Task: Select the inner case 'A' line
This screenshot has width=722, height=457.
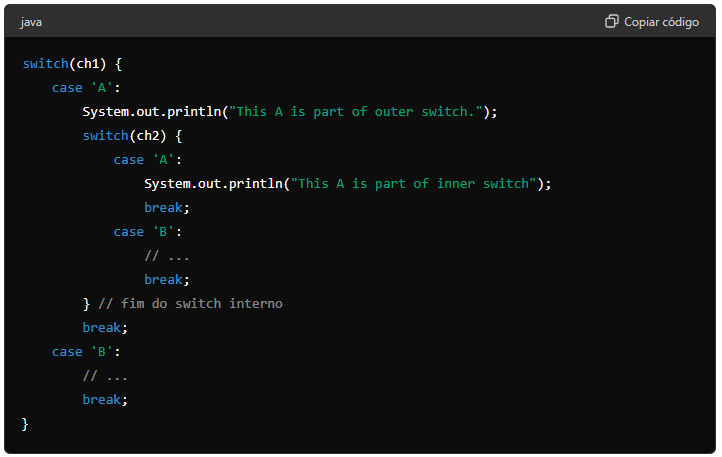Action: coord(147,160)
